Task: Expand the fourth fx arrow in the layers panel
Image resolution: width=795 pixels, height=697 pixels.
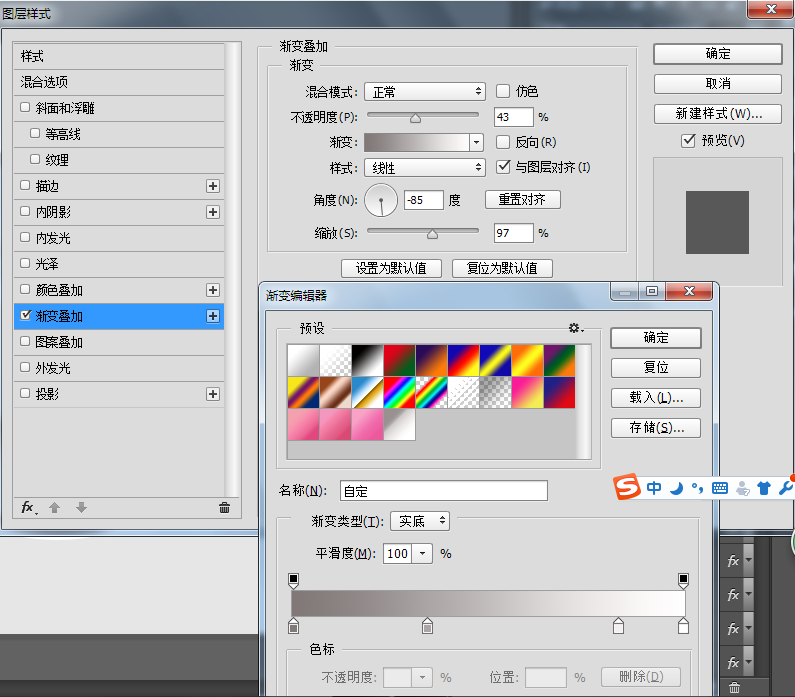Action: click(x=748, y=662)
